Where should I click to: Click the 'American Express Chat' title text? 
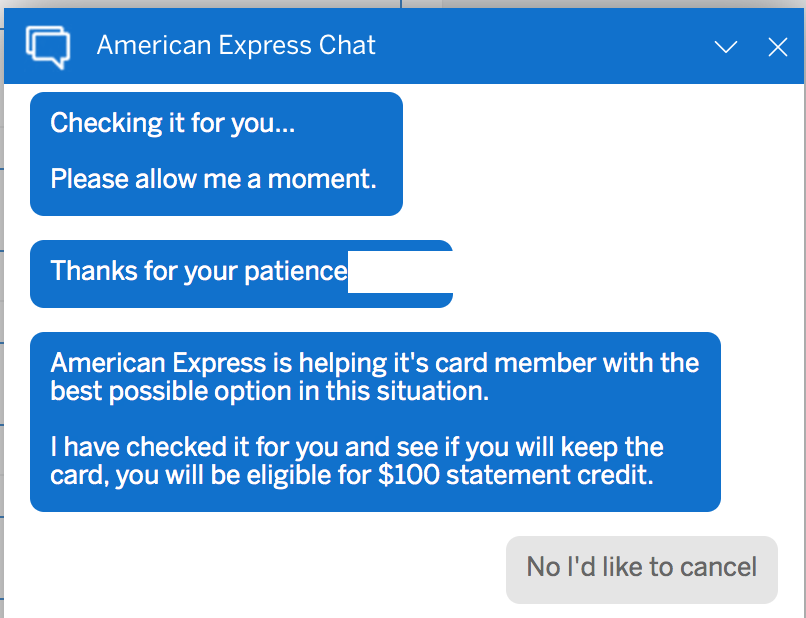[x=235, y=45]
